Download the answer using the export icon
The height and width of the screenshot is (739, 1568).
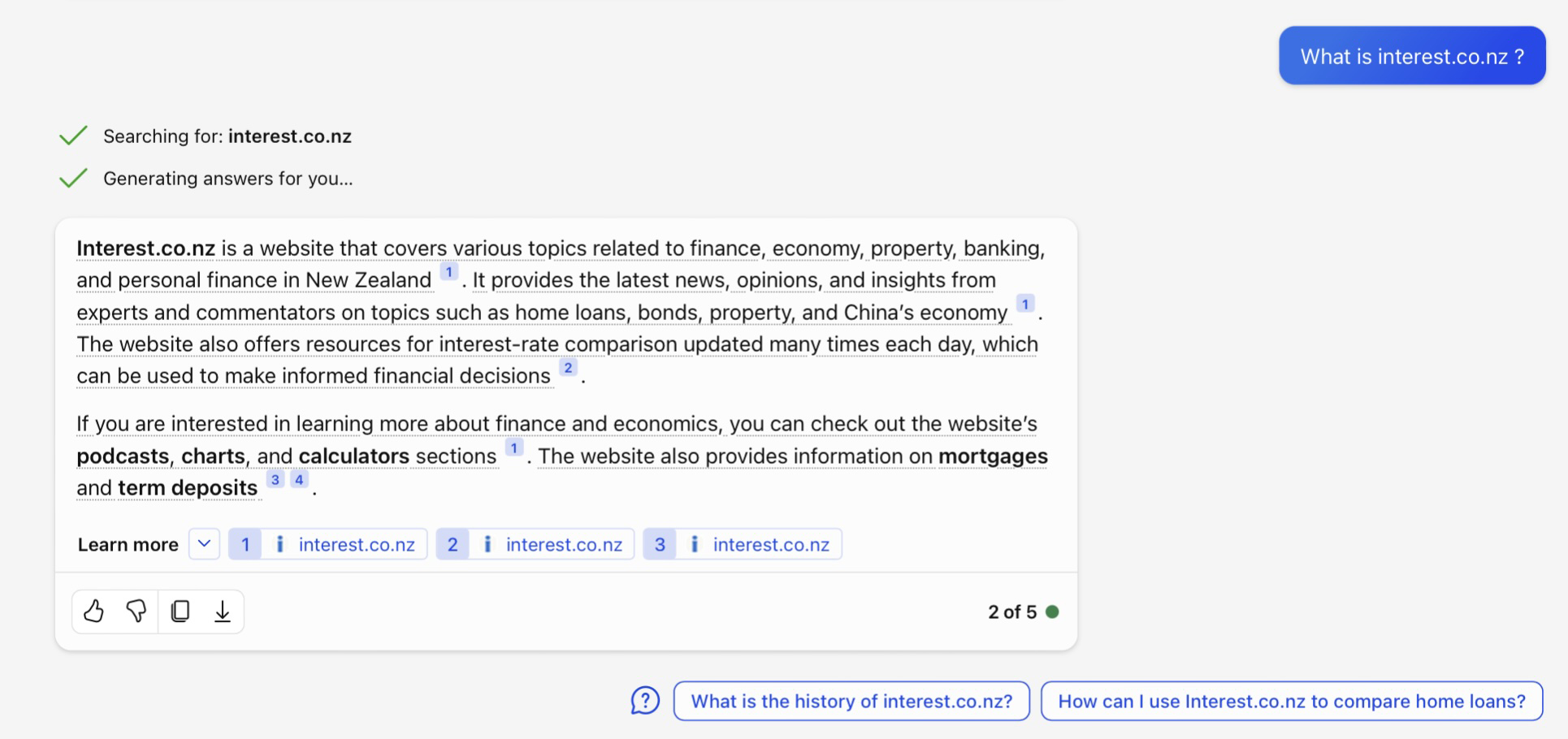223,611
